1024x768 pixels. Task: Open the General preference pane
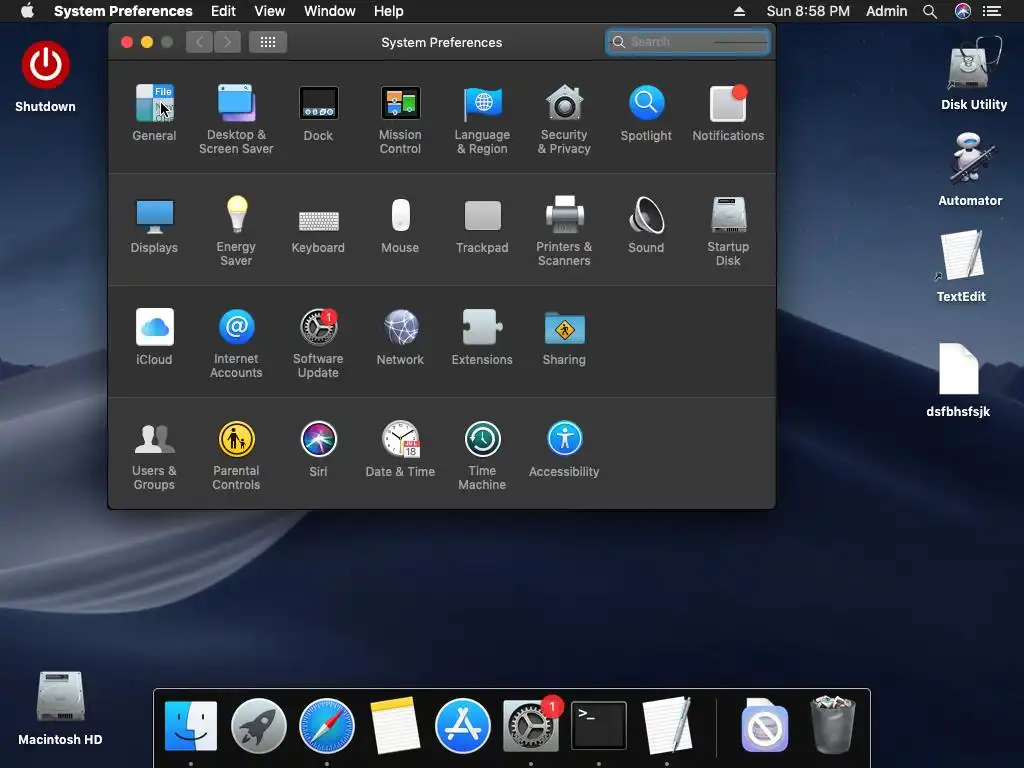click(x=154, y=113)
